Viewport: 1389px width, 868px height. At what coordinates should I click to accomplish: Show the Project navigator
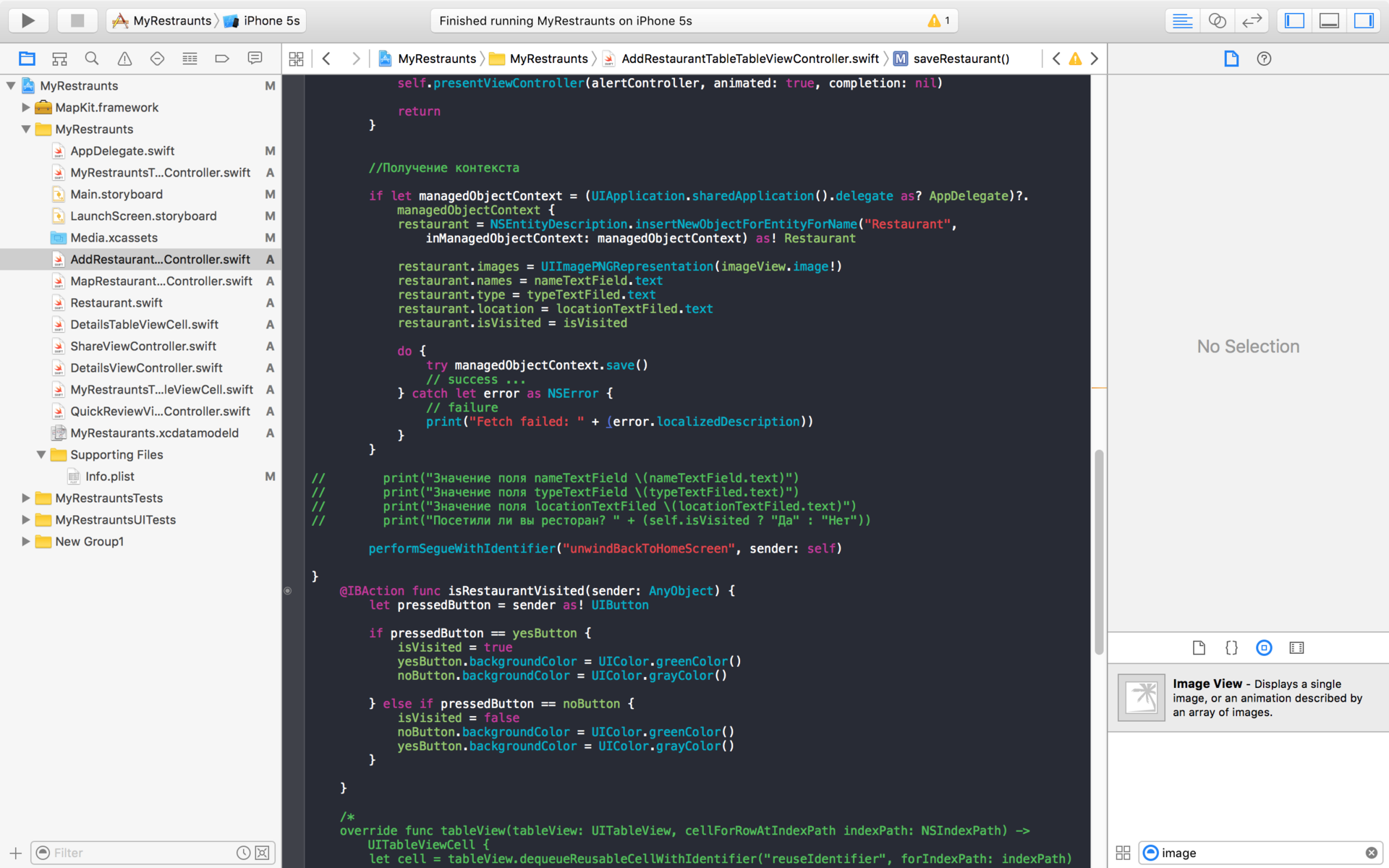click(x=27, y=59)
